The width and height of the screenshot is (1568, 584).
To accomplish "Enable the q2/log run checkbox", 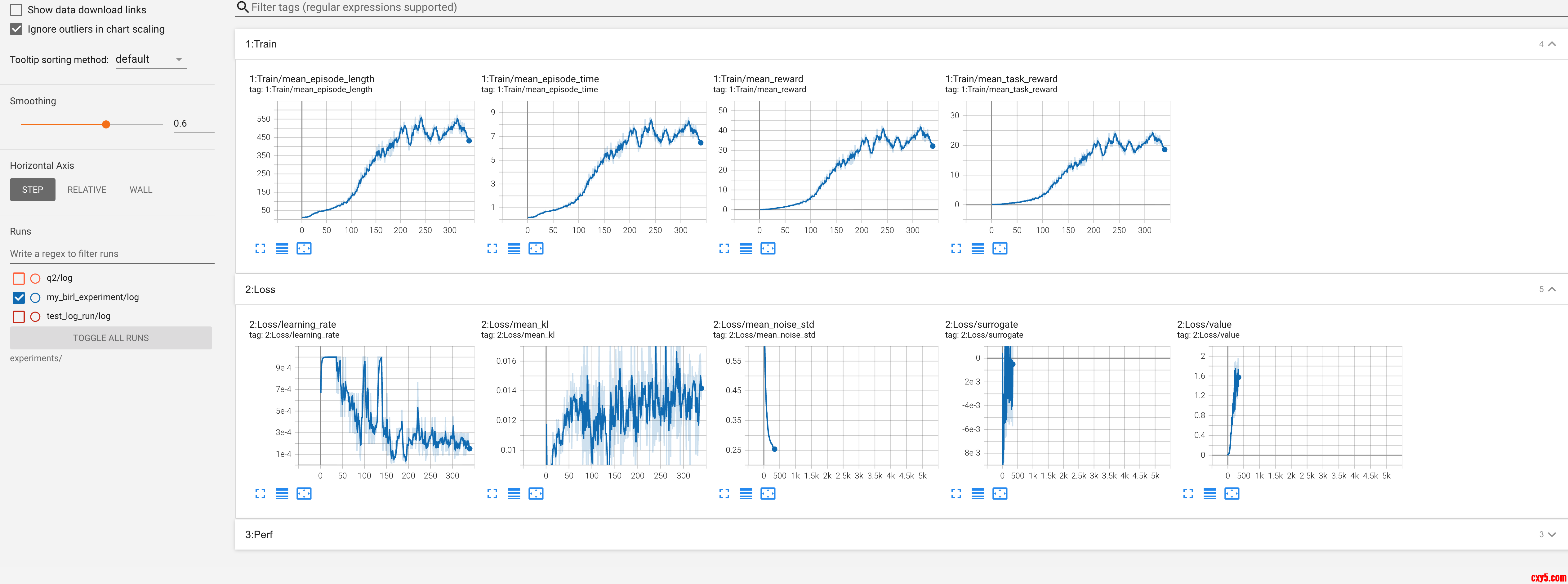I will (x=19, y=278).
